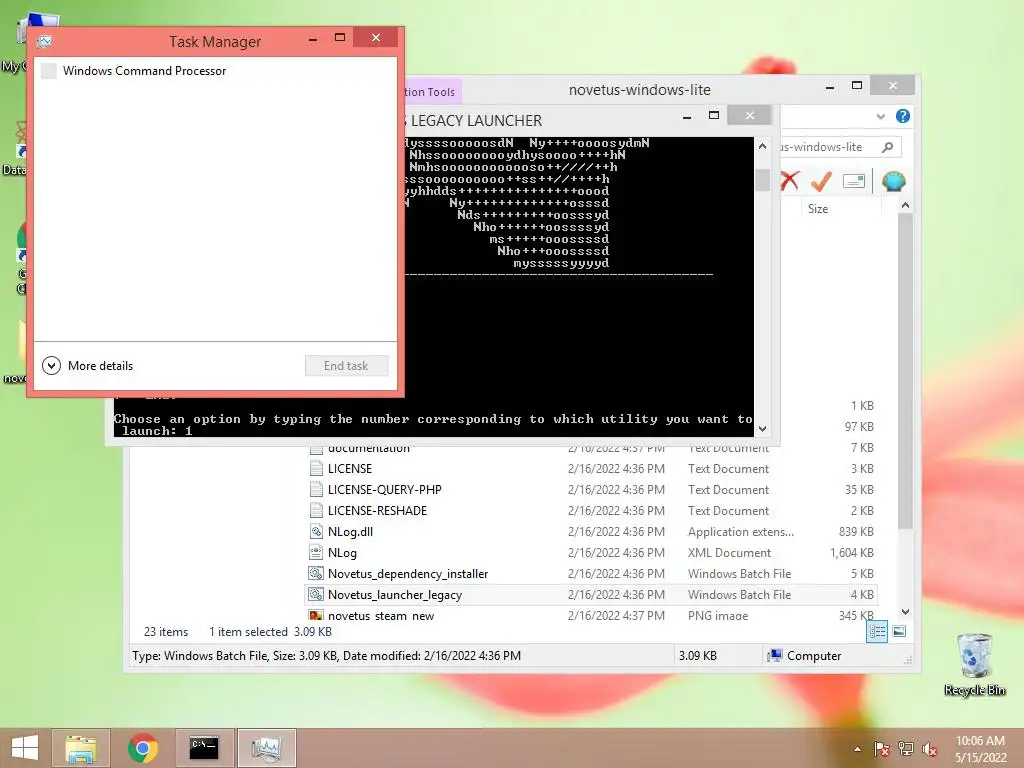Image resolution: width=1024 pixels, height=768 pixels.
Task: Show hidden system tray icons
Action: [x=857, y=749]
